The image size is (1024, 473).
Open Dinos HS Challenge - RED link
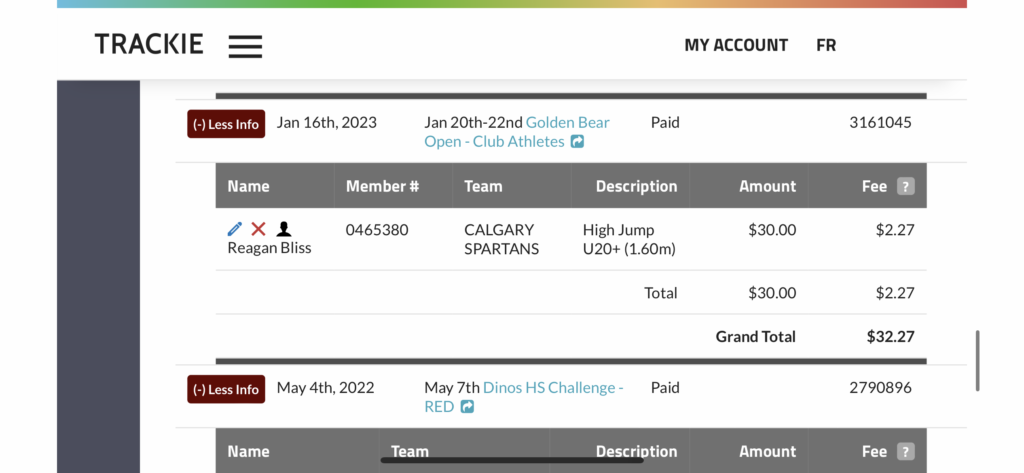pos(524,397)
